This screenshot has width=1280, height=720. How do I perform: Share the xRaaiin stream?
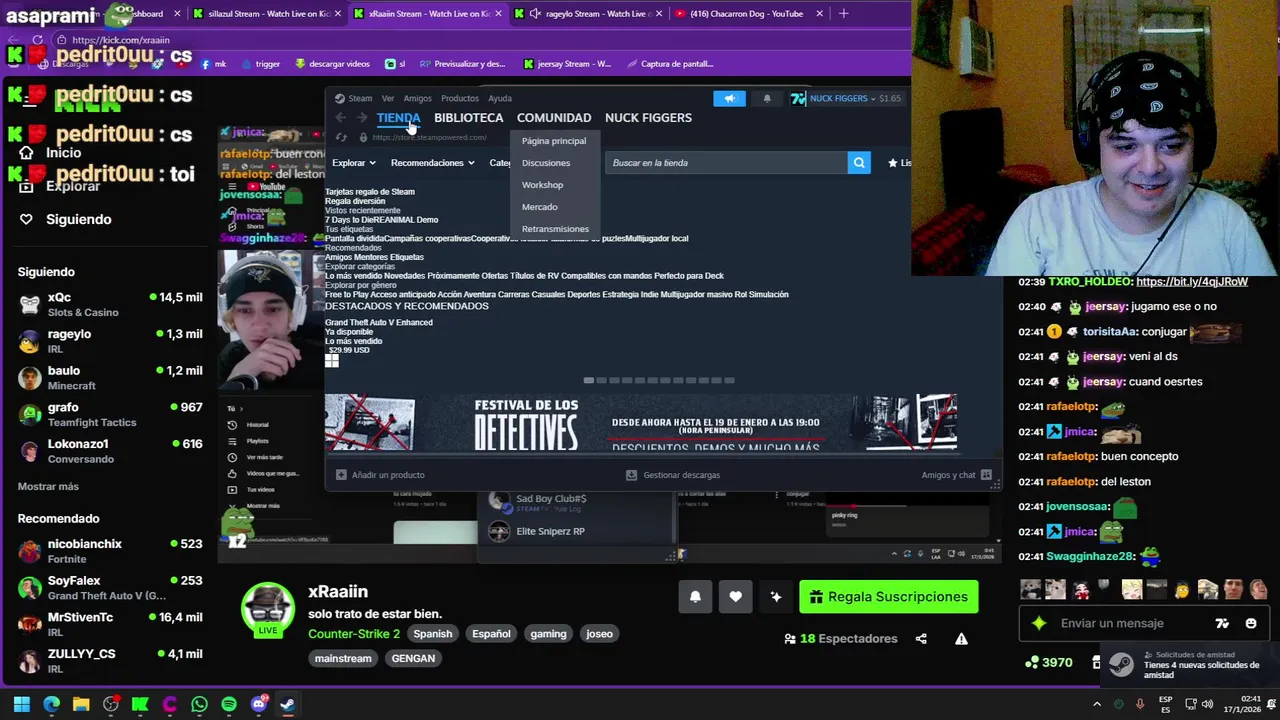pyautogui.click(x=921, y=639)
